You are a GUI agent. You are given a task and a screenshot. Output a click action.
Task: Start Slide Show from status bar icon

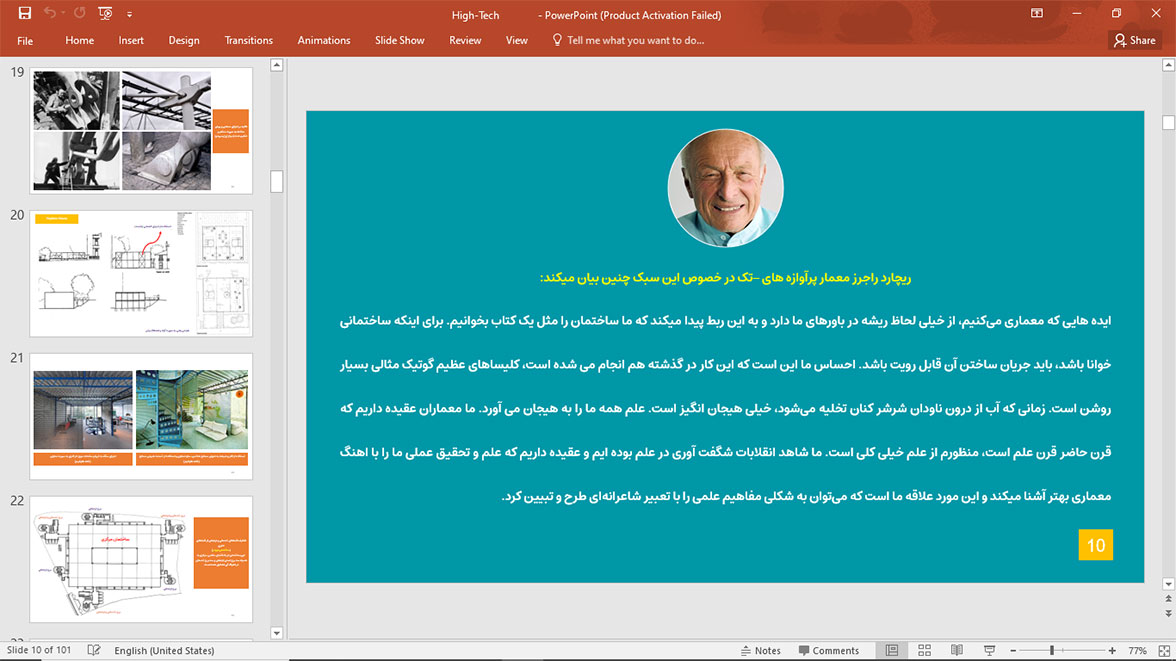[x=989, y=650]
